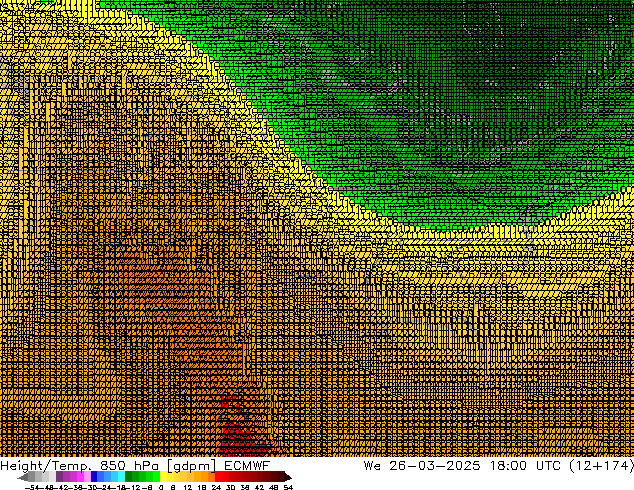Click the '18:00 UTC' time text

525,466
